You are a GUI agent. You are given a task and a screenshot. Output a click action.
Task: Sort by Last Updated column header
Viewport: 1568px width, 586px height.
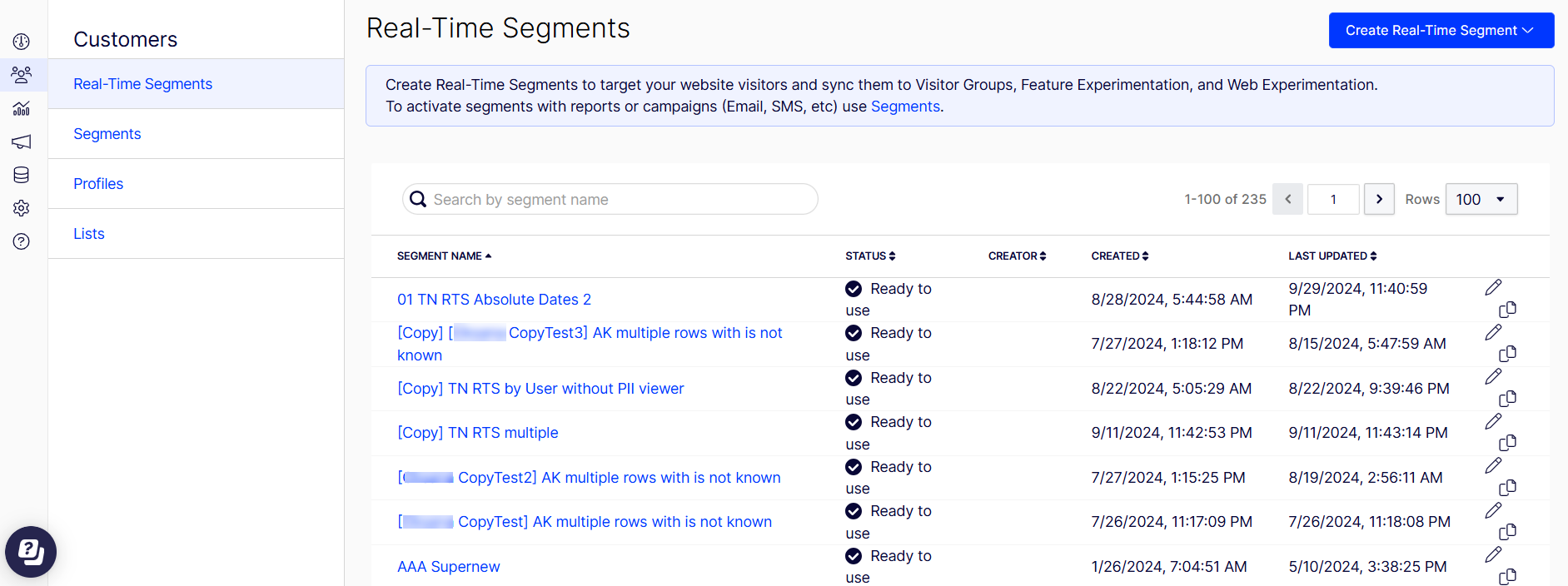1332,256
